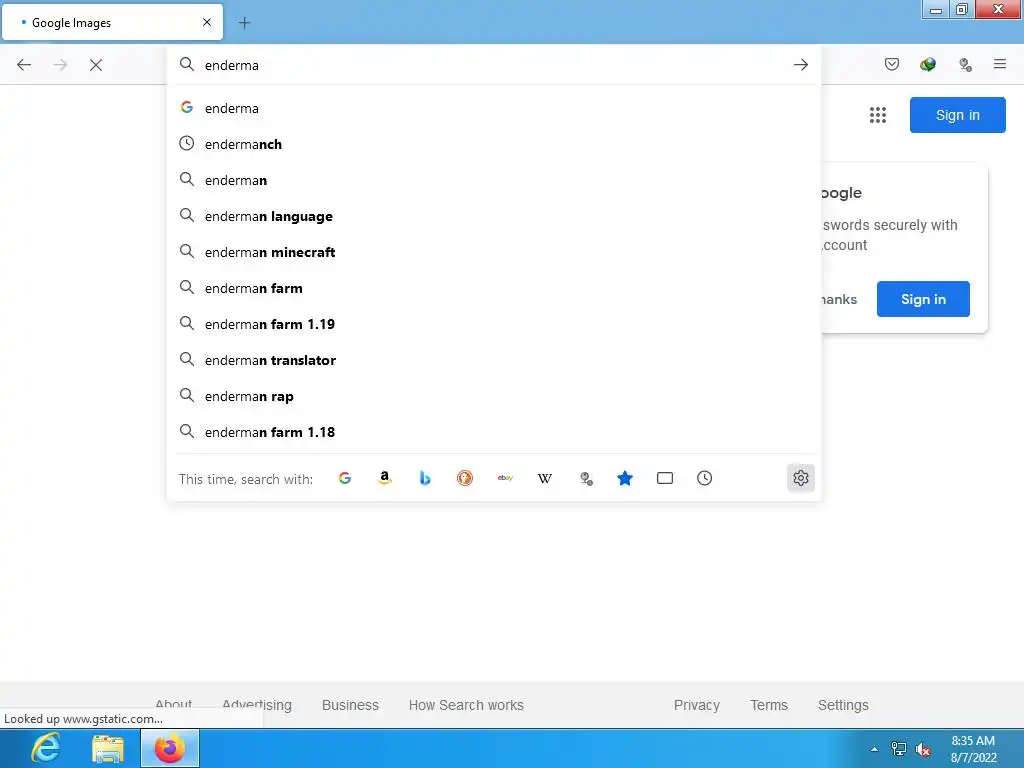Open Firefox hamburger menu
Viewport: 1024px width, 768px height.
coord(1000,64)
